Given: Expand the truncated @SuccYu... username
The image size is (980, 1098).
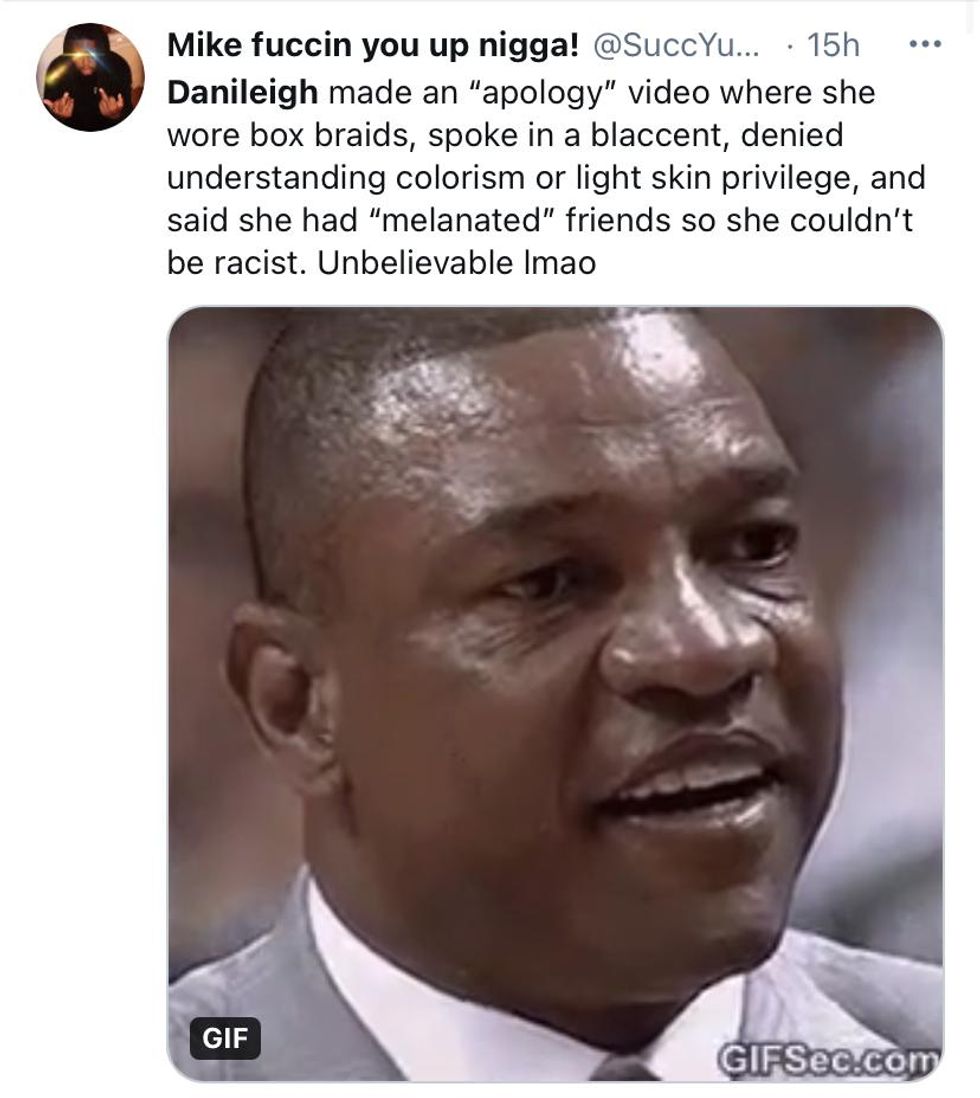Looking at the screenshot, I should pos(676,46).
